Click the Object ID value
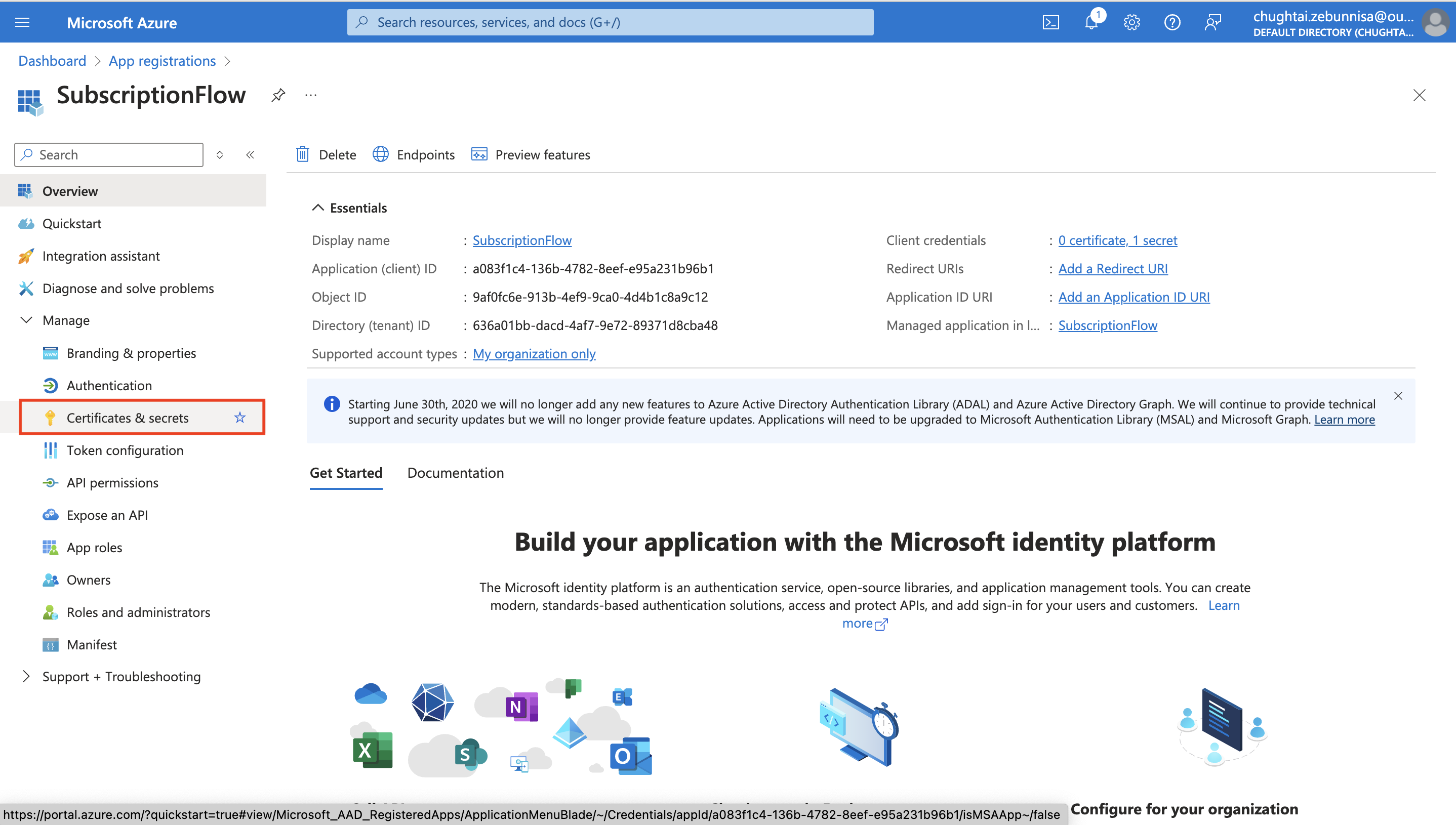This screenshot has width=1456, height=825. coord(590,297)
